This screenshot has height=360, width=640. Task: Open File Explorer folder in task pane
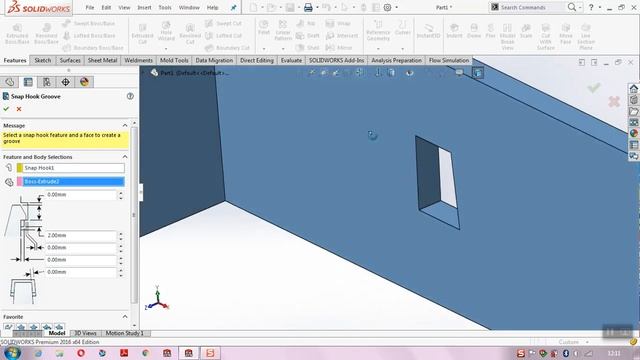(633, 111)
